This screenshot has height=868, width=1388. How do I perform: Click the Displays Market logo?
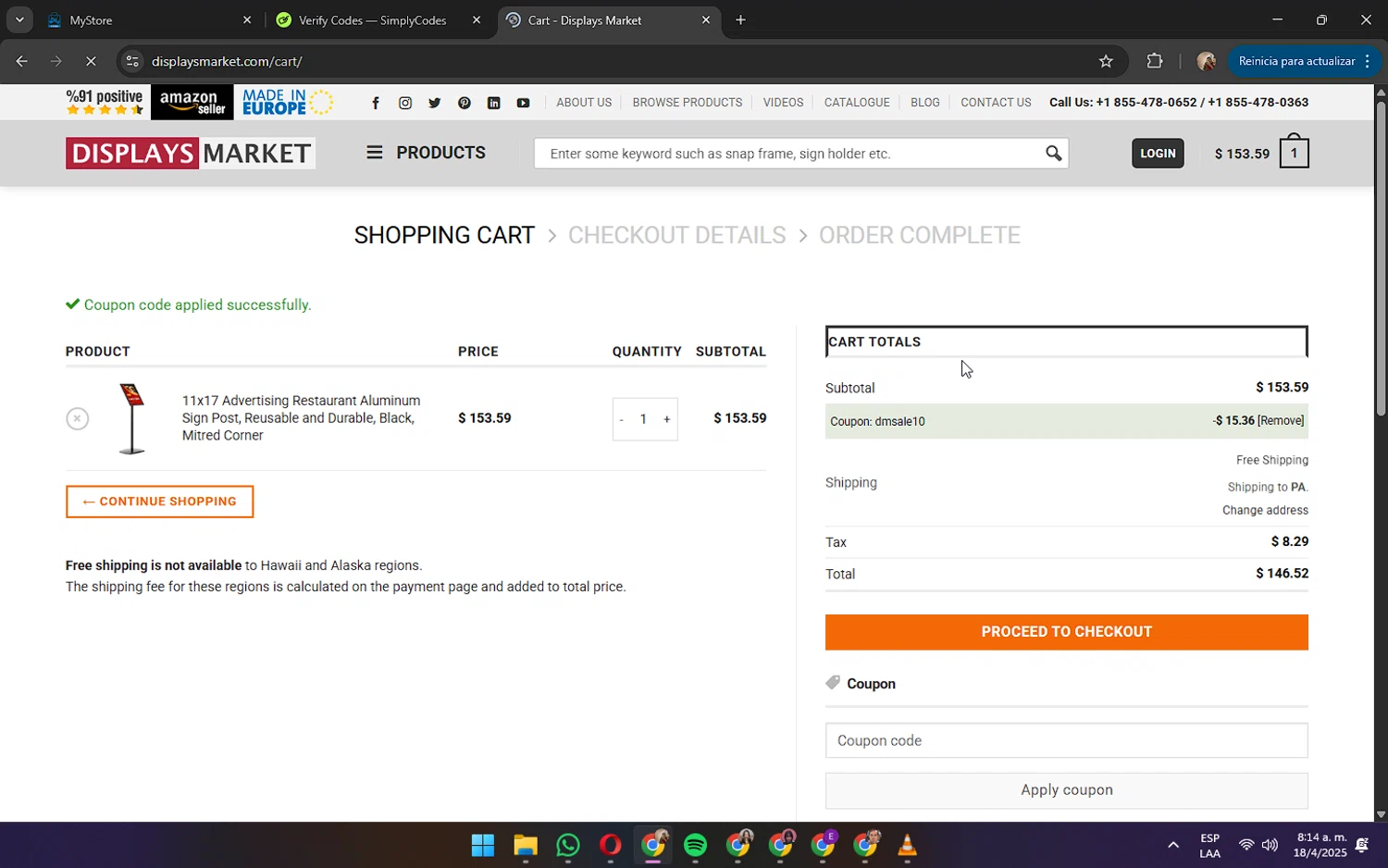[x=191, y=154]
